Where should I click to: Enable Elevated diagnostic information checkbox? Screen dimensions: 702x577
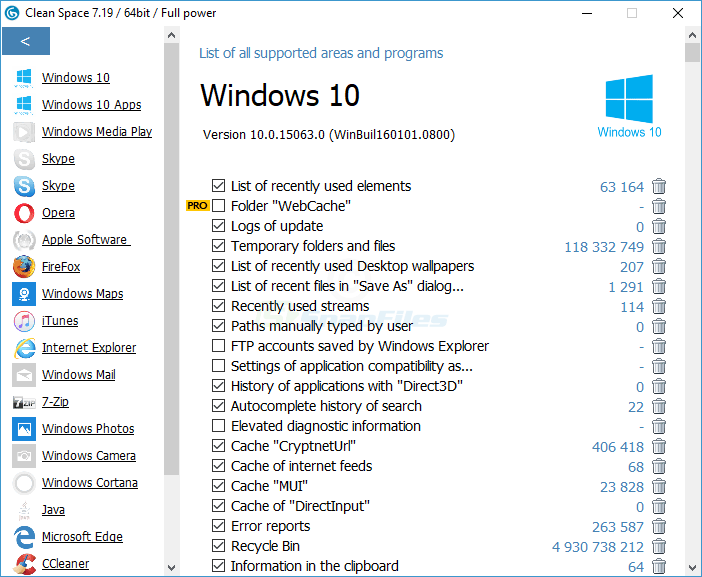[x=218, y=426]
